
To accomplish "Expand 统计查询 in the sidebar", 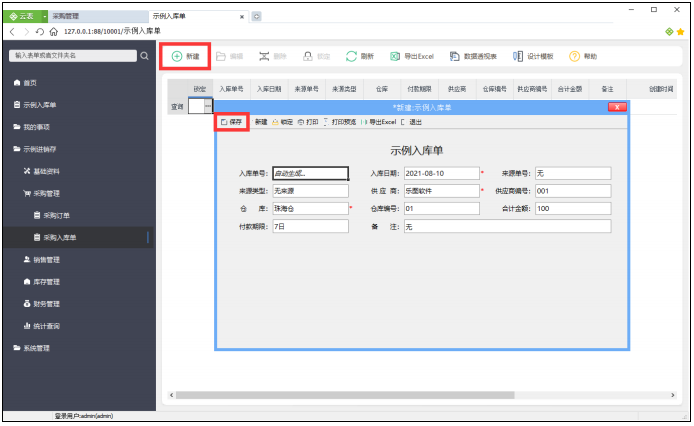I will pos(42,326).
